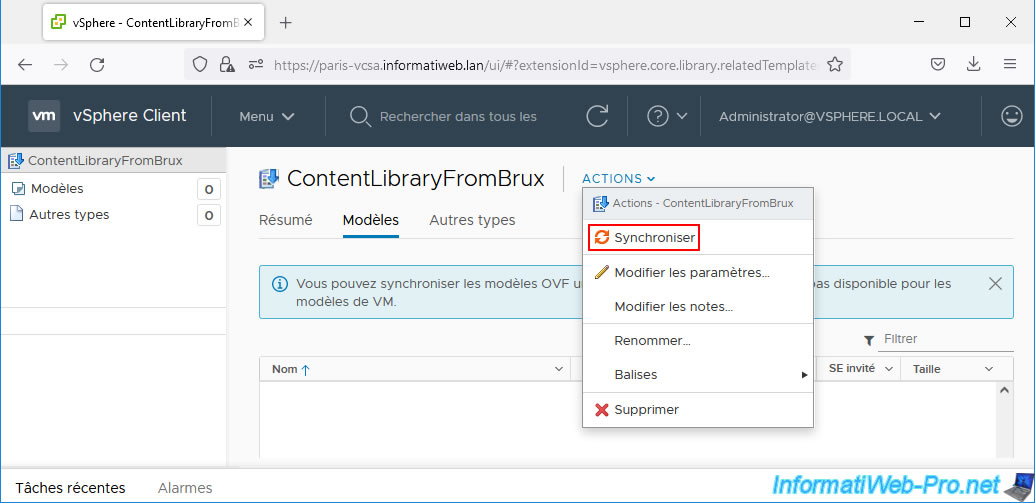Screen dimensions: 1035x503
Task: Bookmark page with the star icon
Action: pyautogui.click(x=834, y=65)
